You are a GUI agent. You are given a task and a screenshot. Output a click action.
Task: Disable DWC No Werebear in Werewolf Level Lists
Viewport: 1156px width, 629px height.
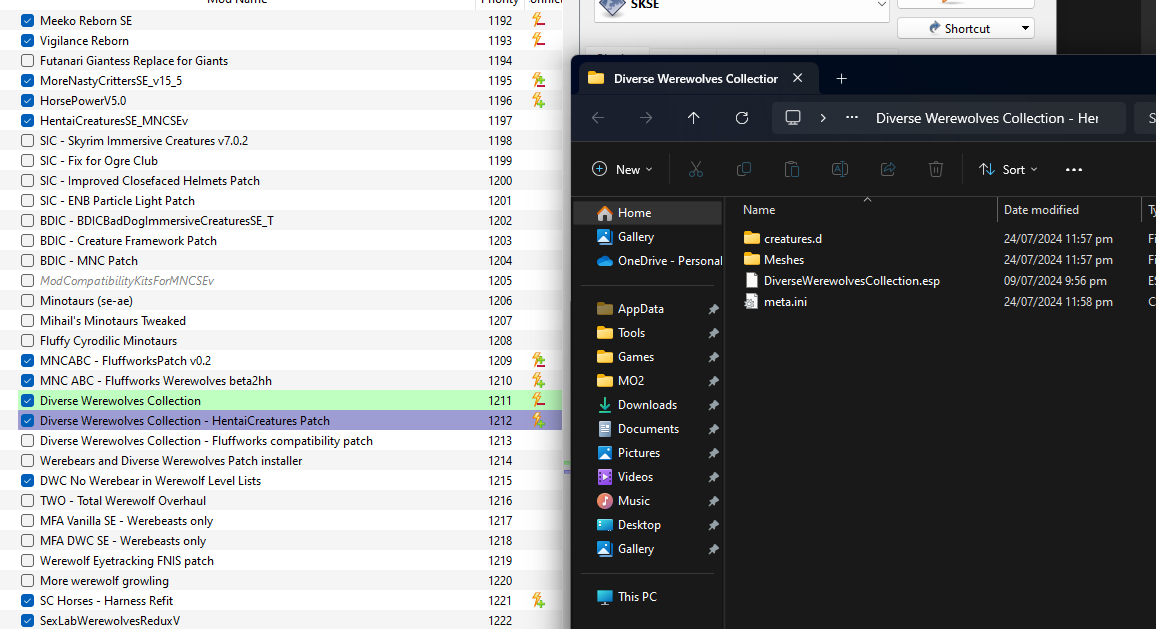click(x=27, y=481)
